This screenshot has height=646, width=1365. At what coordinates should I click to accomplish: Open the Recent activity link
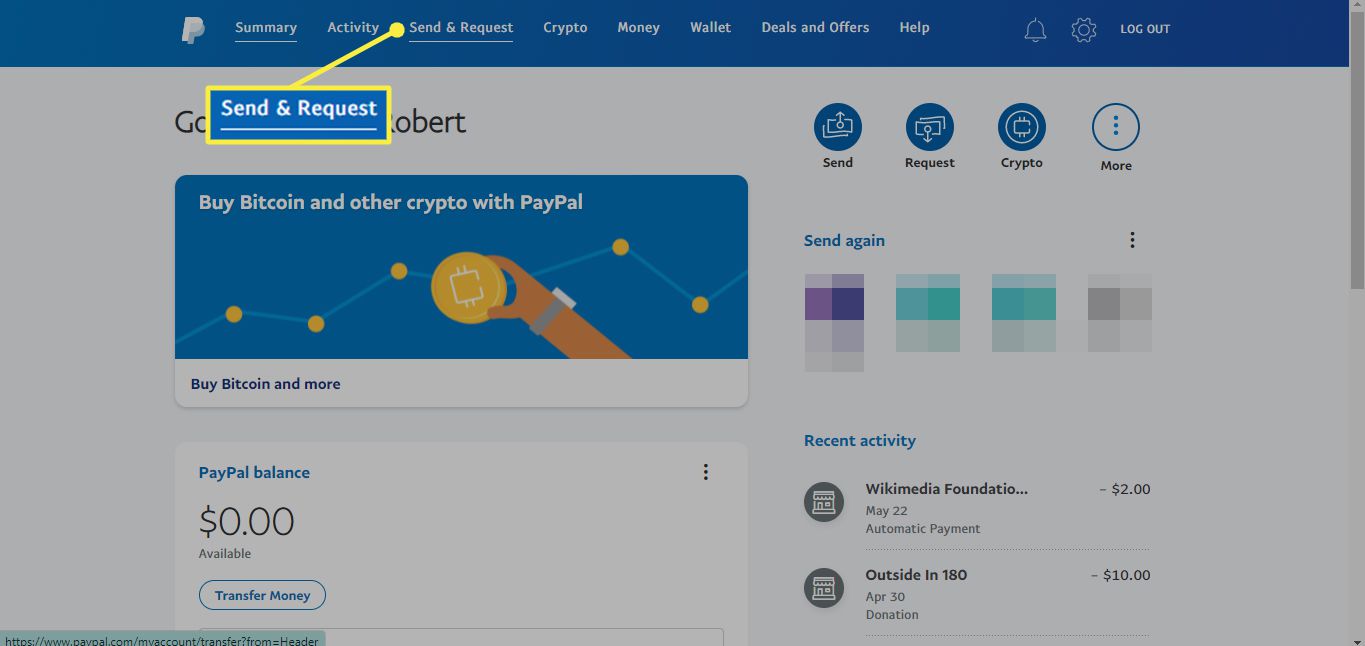[860, 441]
